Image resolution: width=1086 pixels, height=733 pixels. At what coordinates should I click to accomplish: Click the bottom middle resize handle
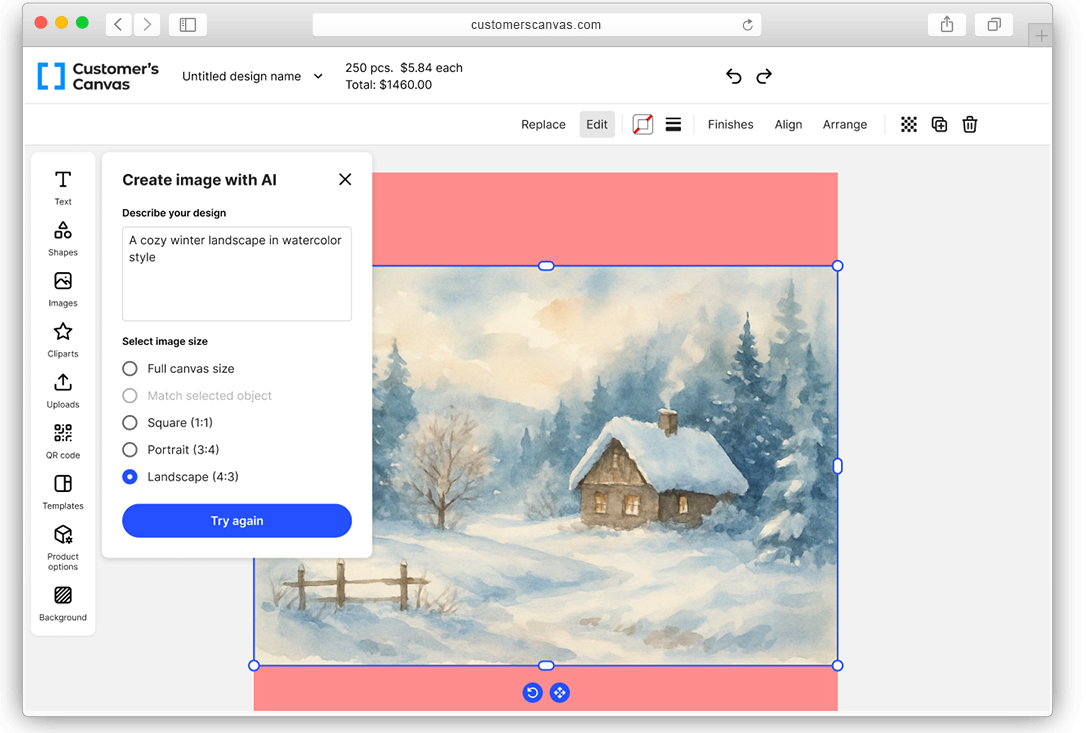pos(546,665)
